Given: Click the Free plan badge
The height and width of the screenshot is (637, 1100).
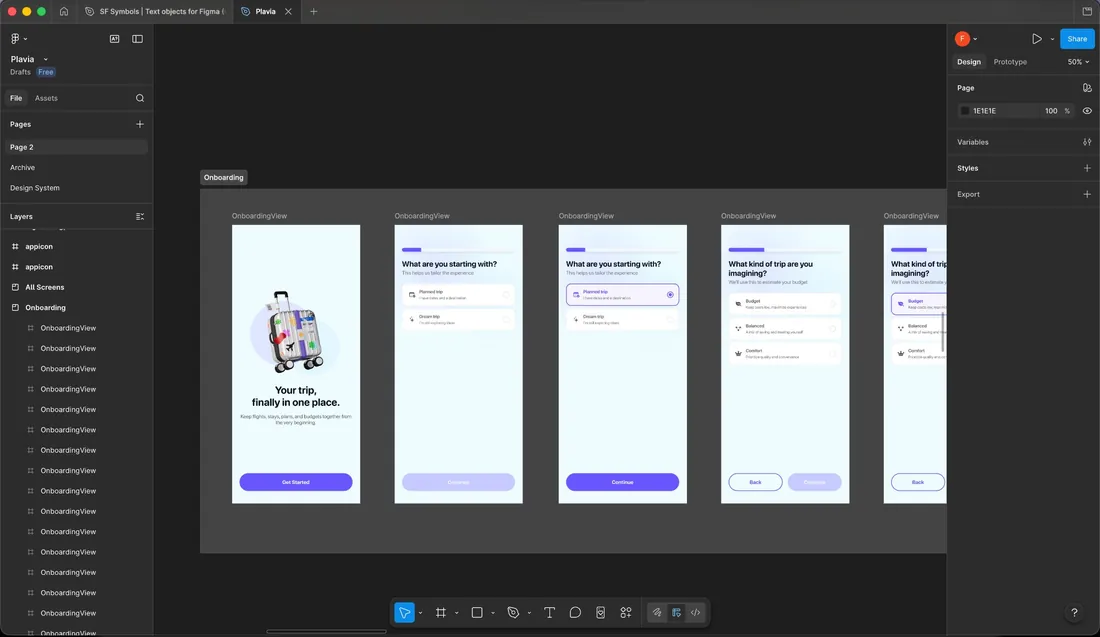Looking at the screenshot, I should [46, 72].
